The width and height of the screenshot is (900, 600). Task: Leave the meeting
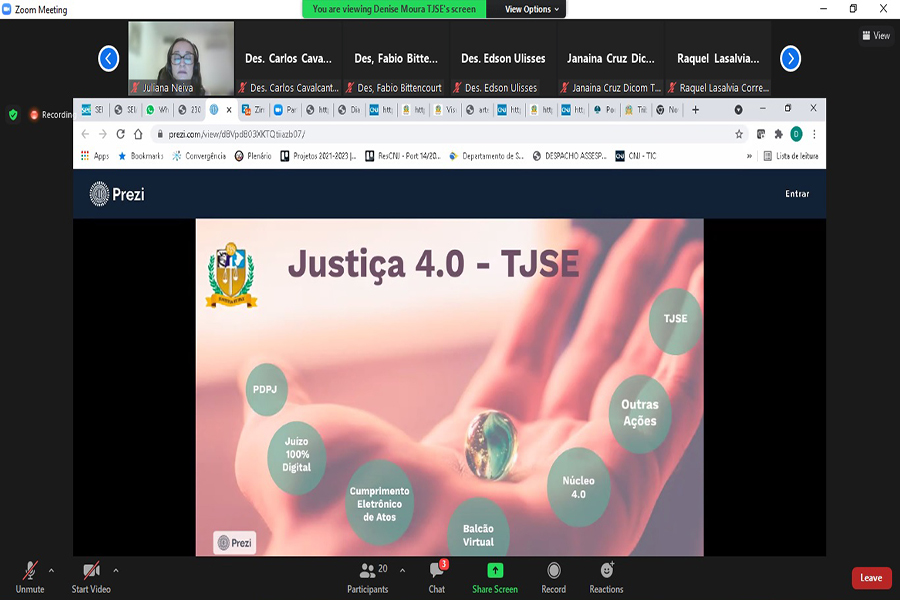(871, 578)
